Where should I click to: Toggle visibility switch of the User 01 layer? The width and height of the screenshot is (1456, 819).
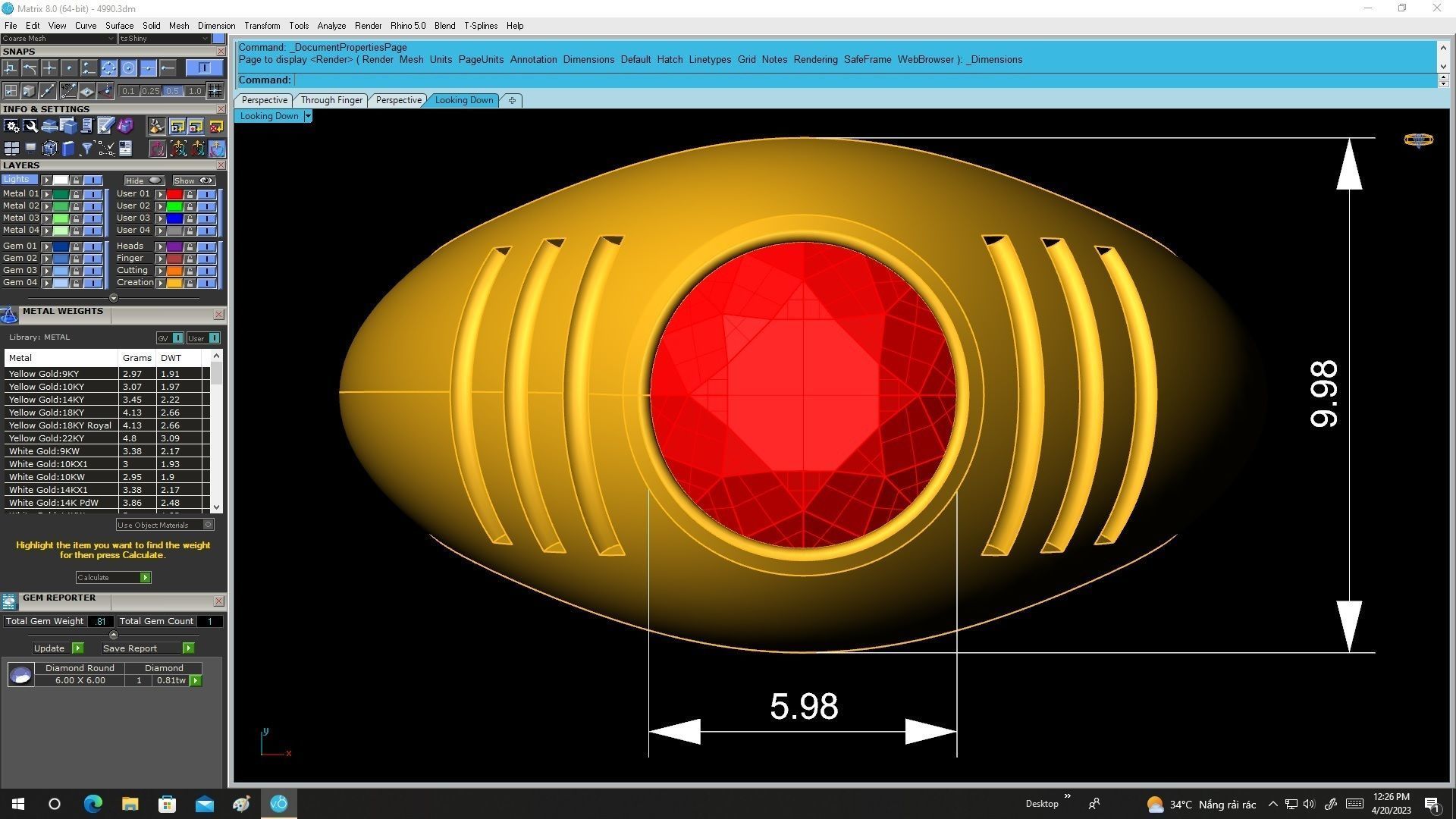coord(206,194)
